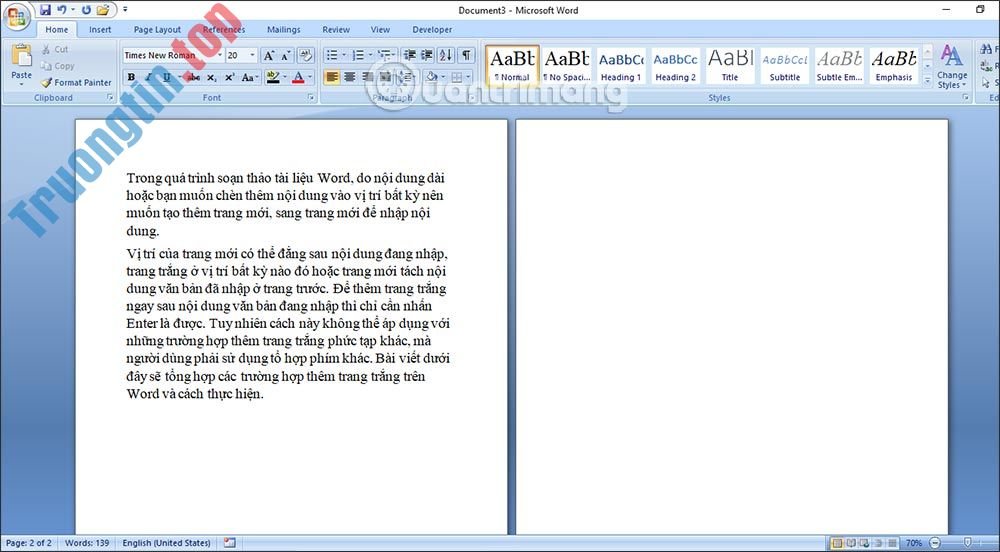Apply the Heading 1 style
Image resolution: width=1000 pixels, height=552 pixels.
(621, 65)
